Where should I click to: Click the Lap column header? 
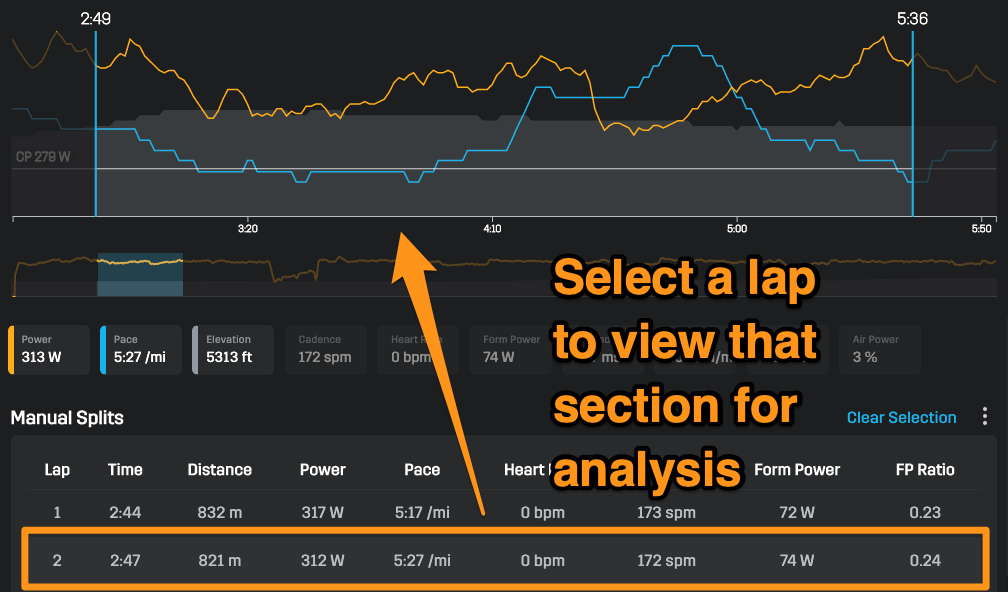point(57,470)
